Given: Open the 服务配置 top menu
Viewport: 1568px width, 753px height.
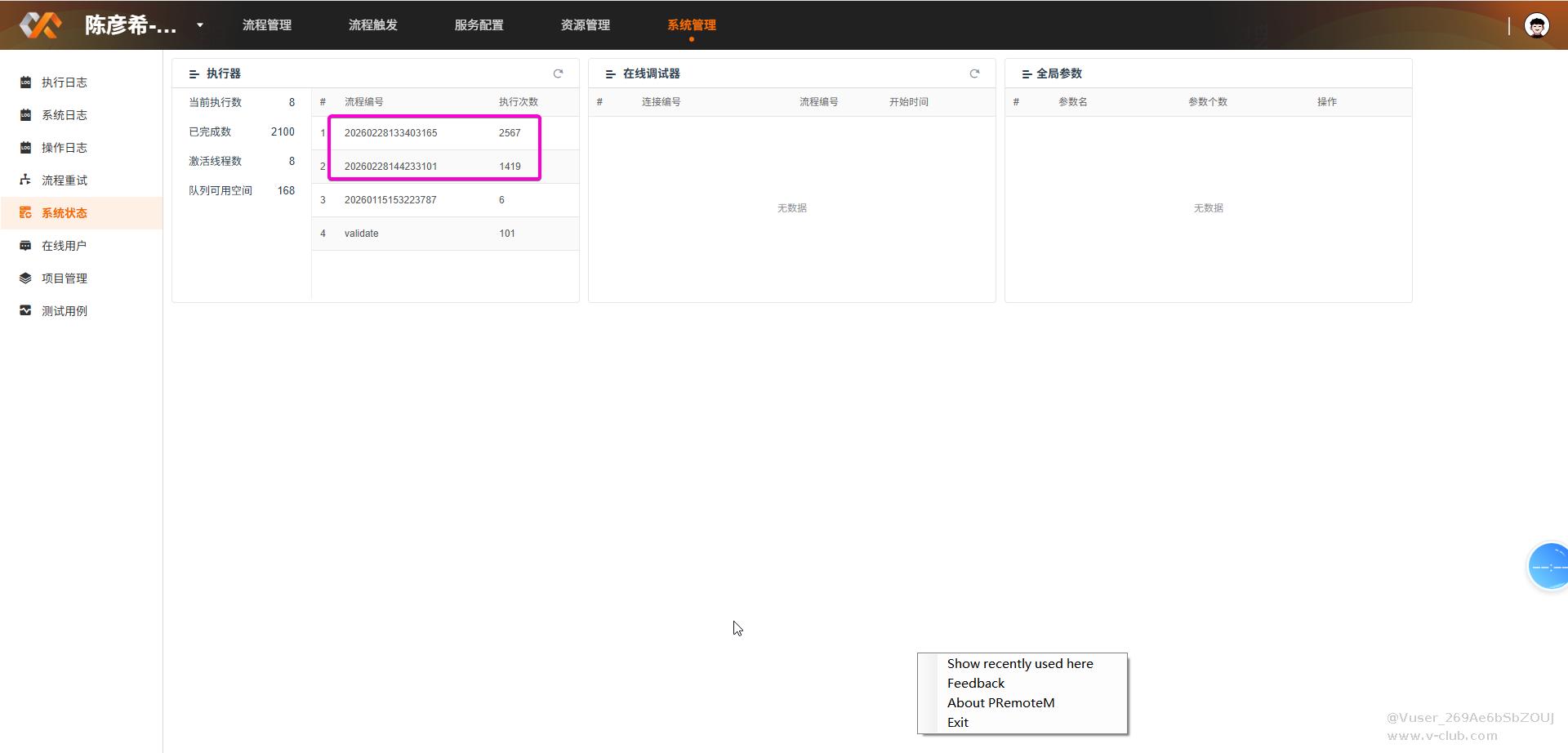Looking at the screenshot, I should pyautogui.click(x=479, y=25).
